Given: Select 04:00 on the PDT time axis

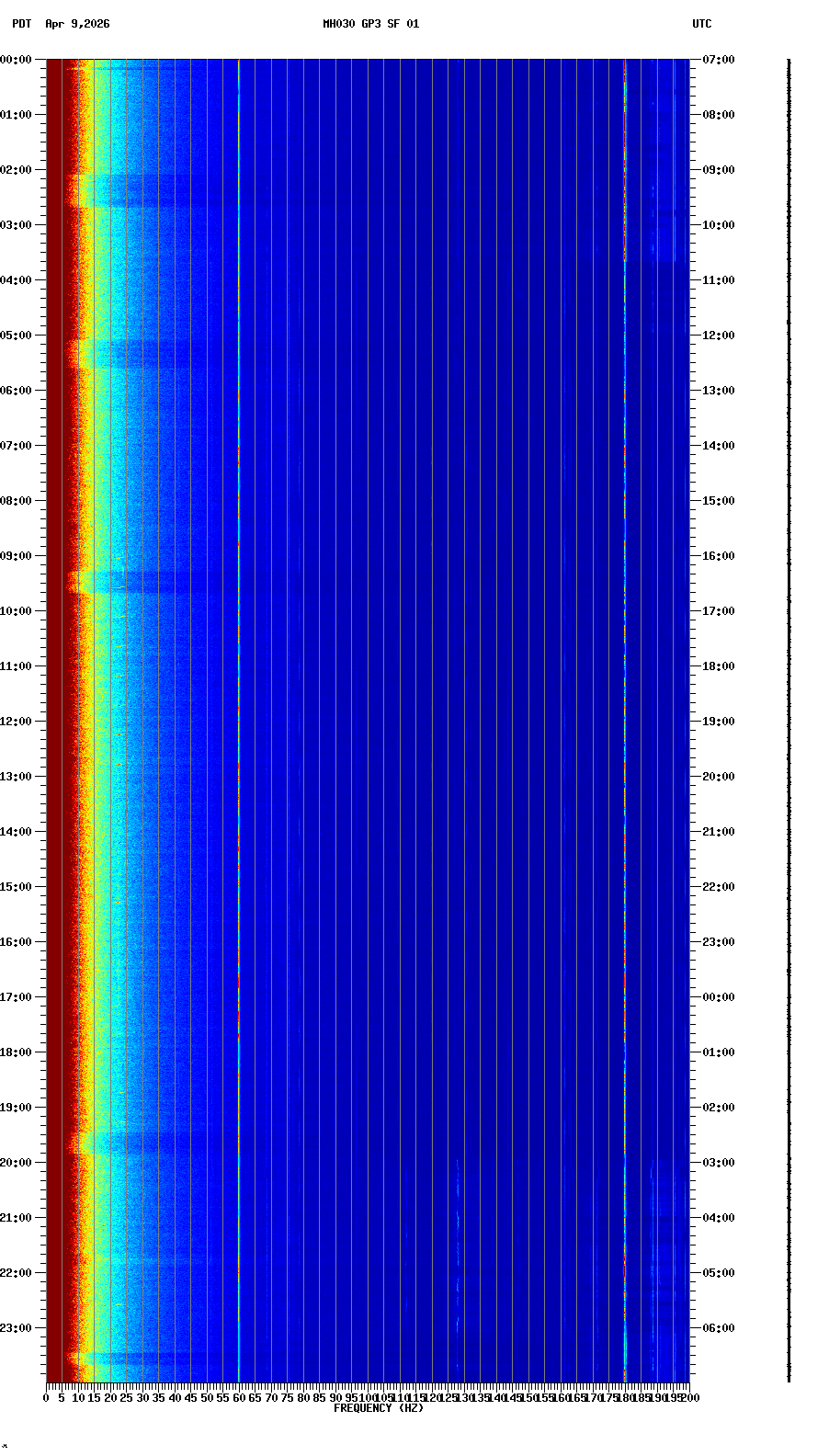Looking at the screenshot, I should tap(17, 280).
